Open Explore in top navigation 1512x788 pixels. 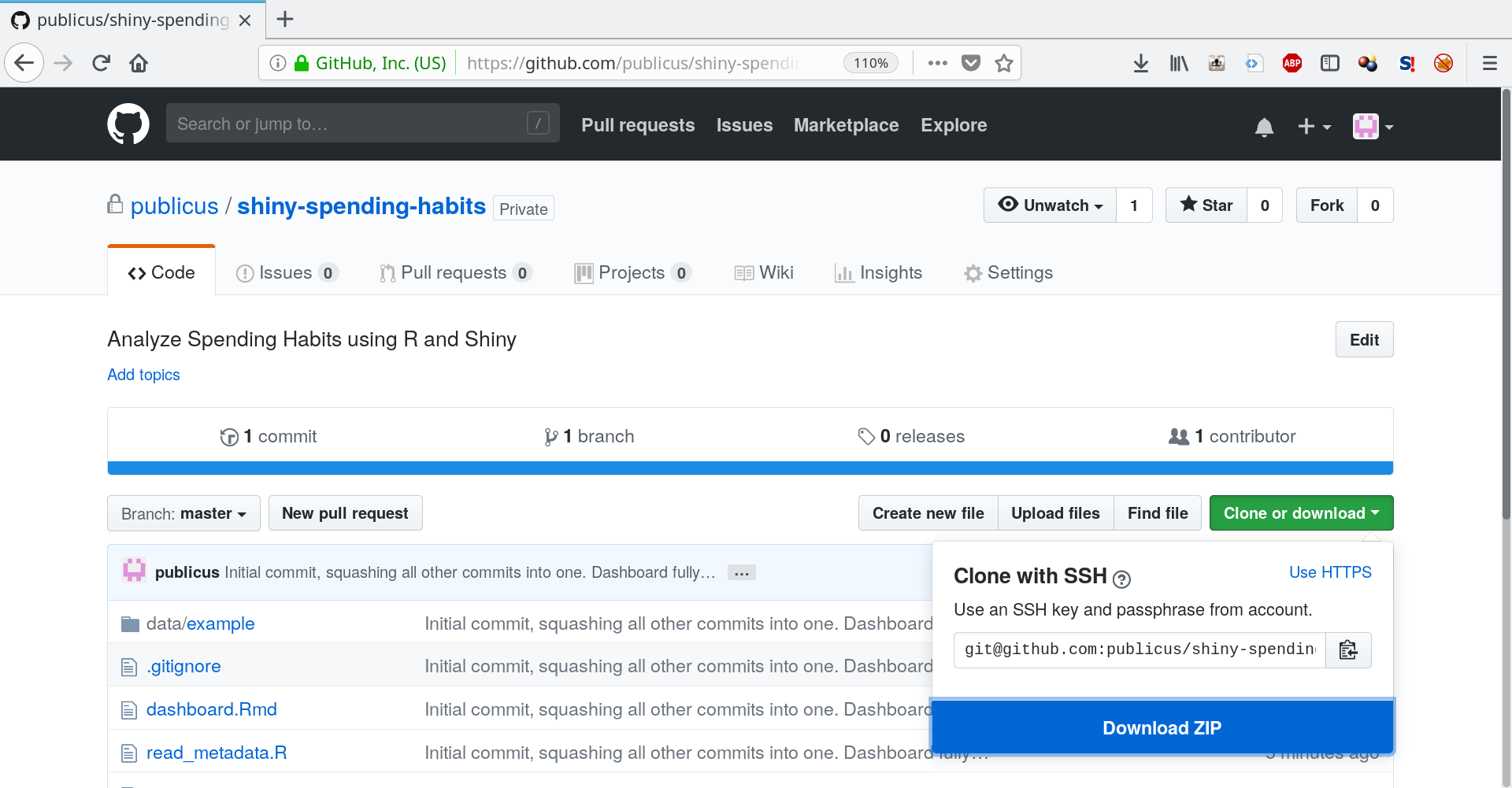pyautogui.click(x=954, y=125)
